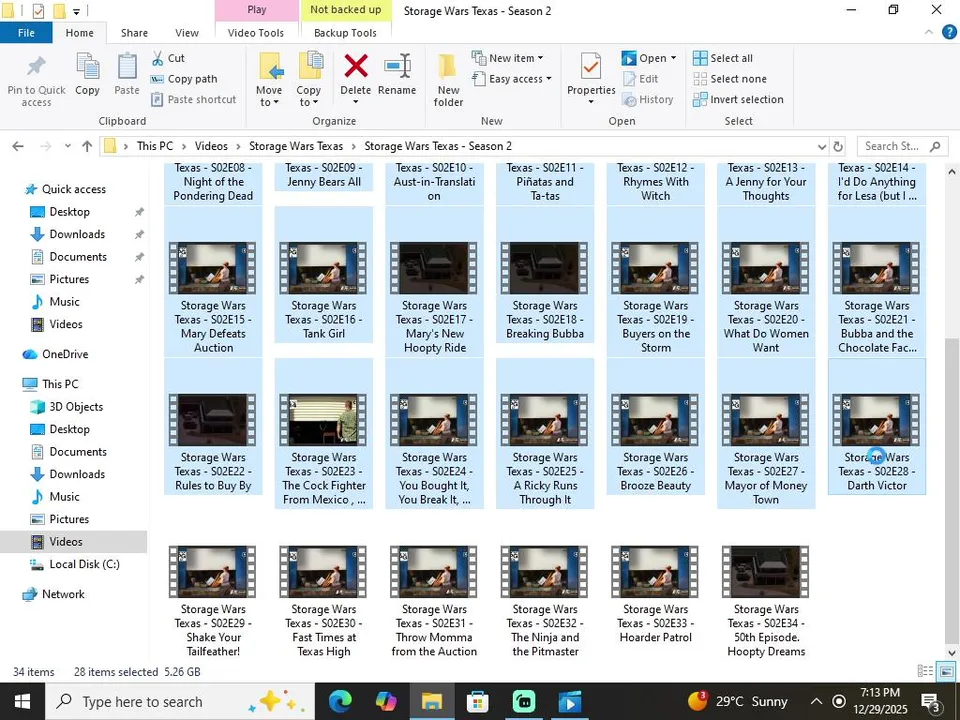
Task: Expand the Open button dropdown
Action: tap(673, 58)
